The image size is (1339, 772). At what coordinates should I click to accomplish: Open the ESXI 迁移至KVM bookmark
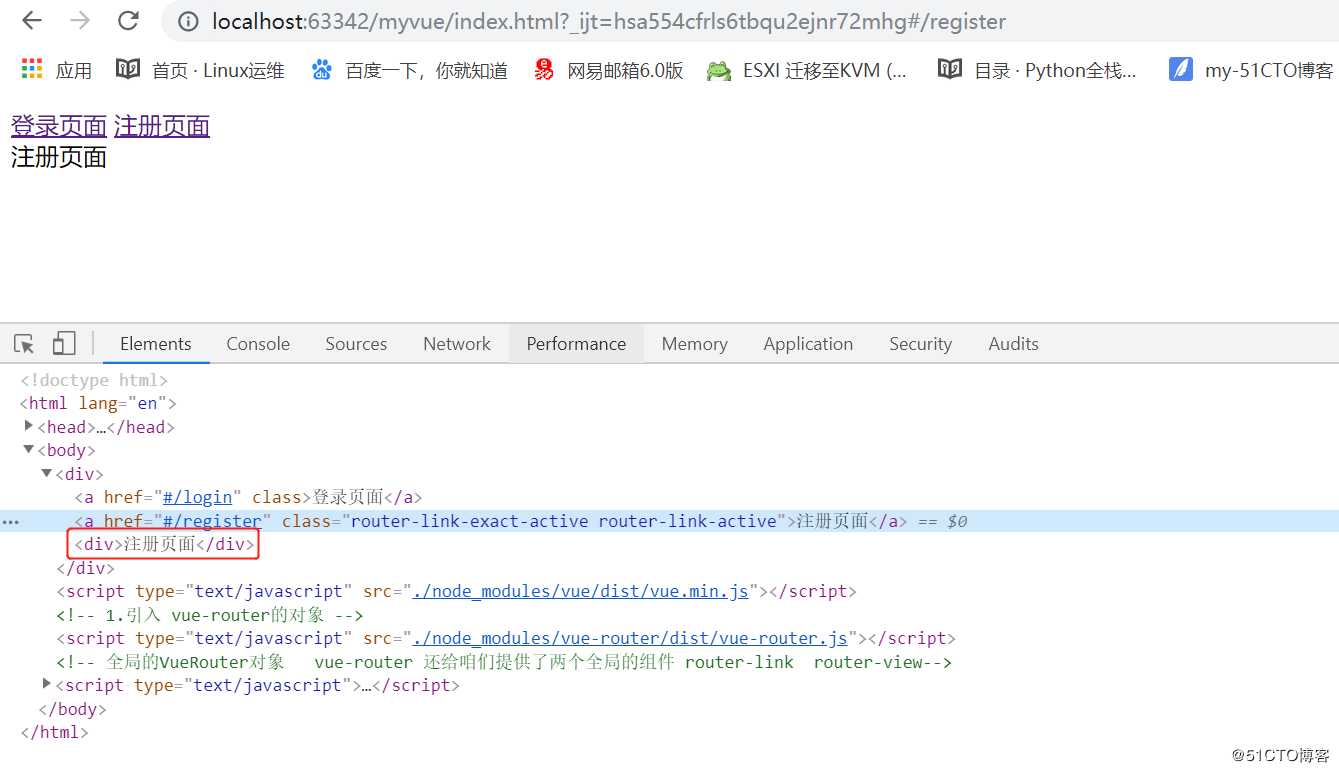click(x=807, y=70)
